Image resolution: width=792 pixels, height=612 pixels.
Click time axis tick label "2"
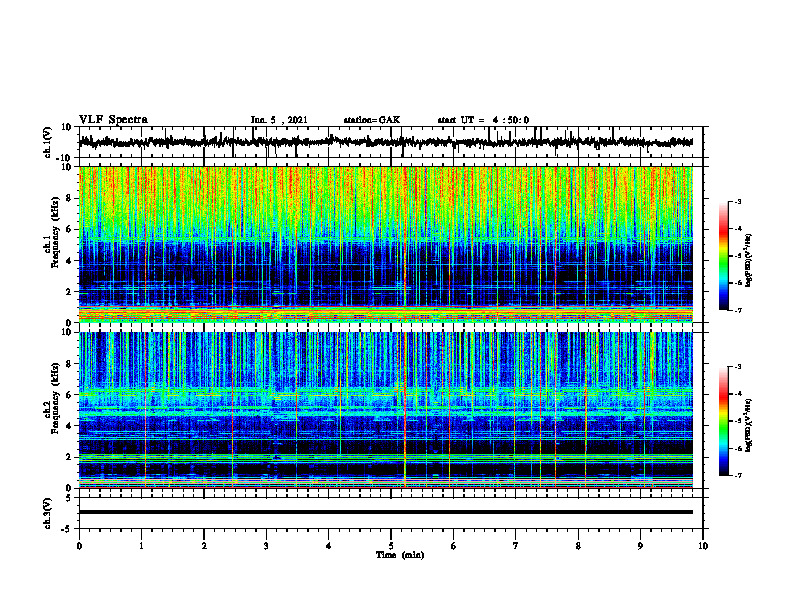[x=204, y=546]
